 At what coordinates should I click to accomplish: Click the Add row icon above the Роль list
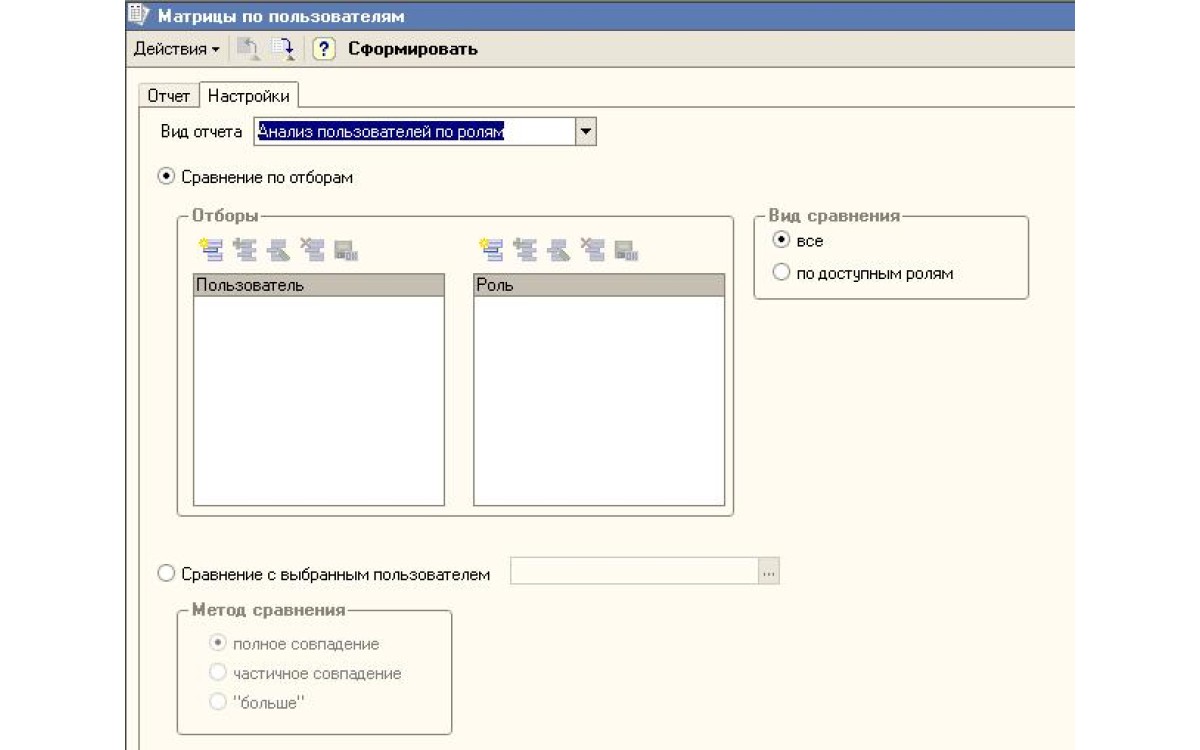tap(491, 250)
